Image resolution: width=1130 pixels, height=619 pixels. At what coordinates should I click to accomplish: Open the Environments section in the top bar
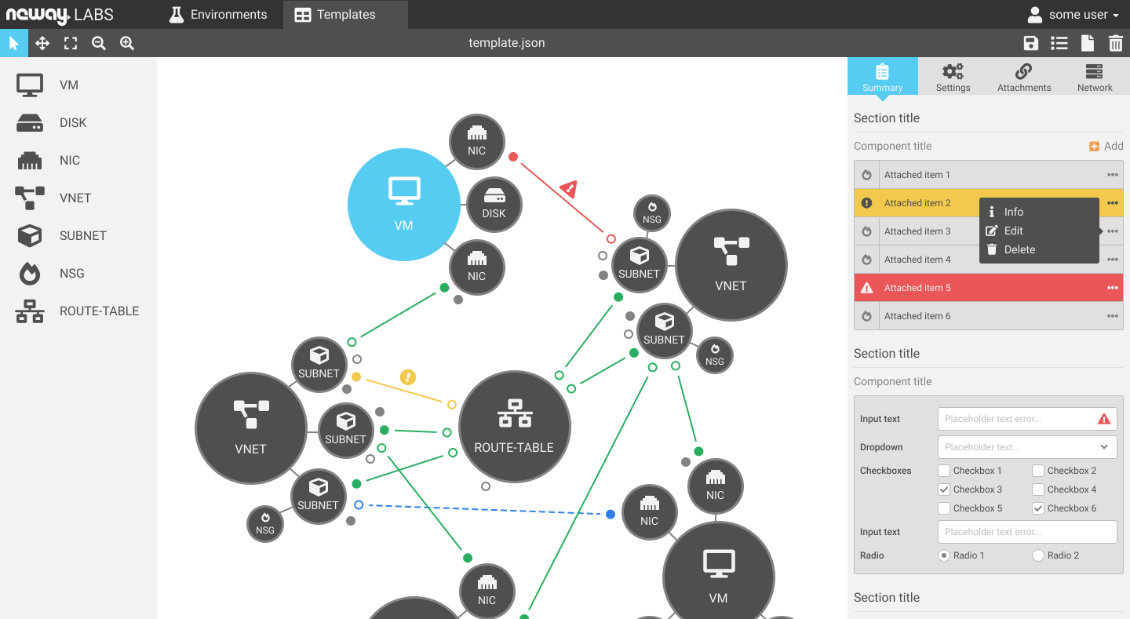pyautogui.click(x=218, y=14)
